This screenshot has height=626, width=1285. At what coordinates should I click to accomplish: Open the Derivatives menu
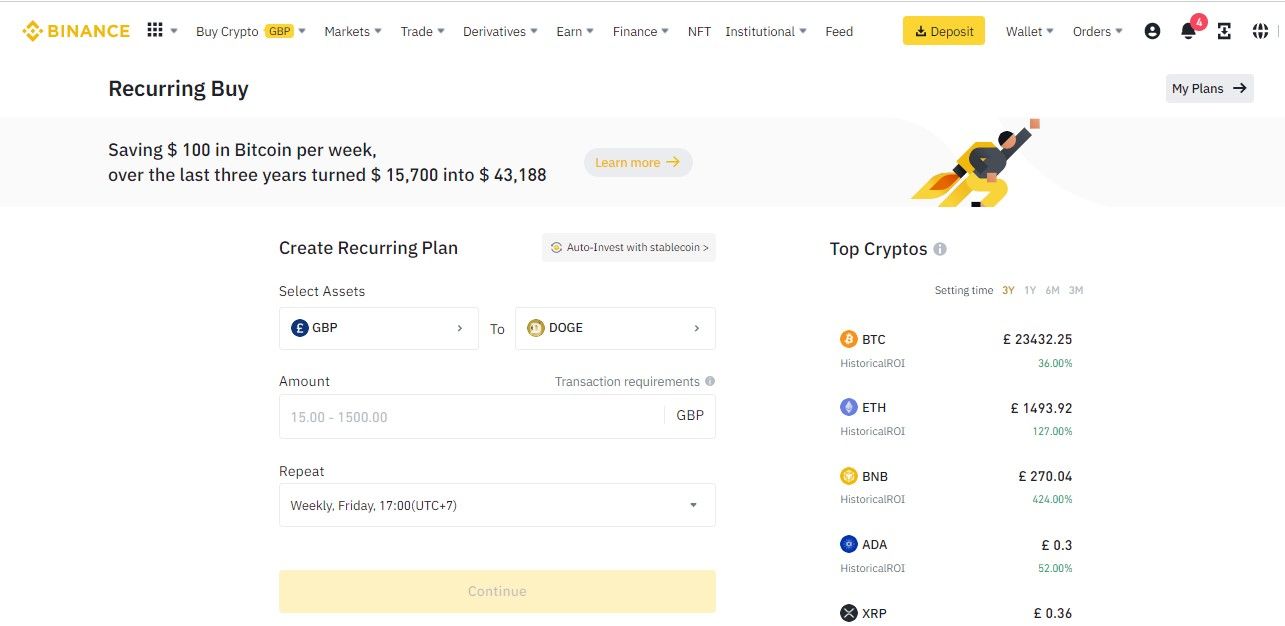(x=499, y=31)
